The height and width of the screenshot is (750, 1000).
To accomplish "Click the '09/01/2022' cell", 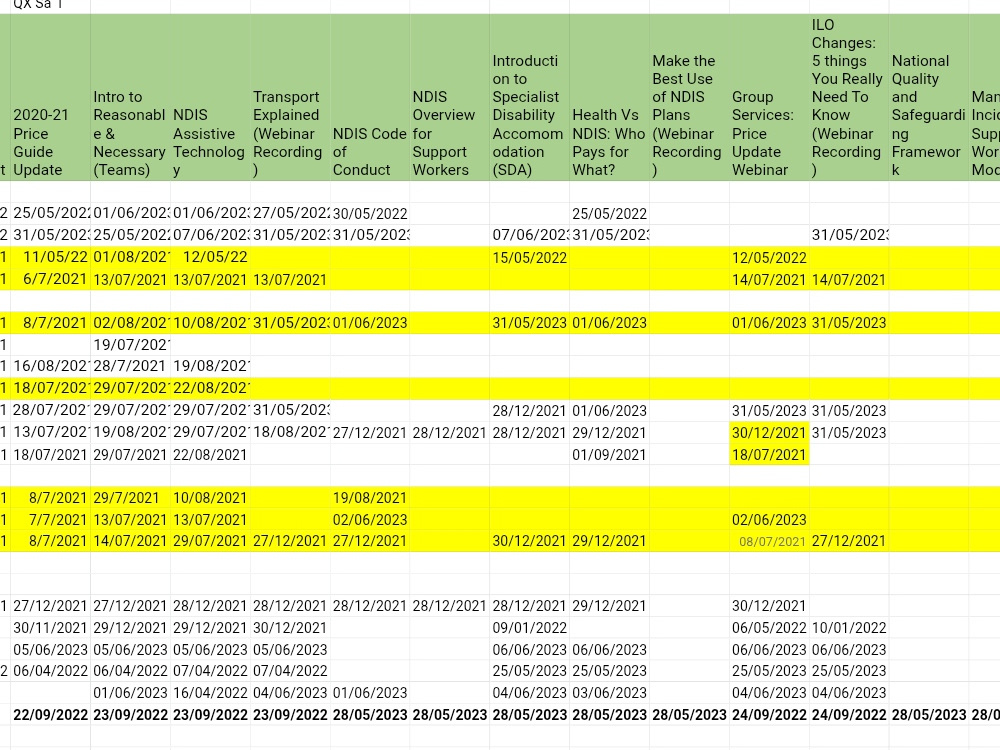I will (529, 628).
